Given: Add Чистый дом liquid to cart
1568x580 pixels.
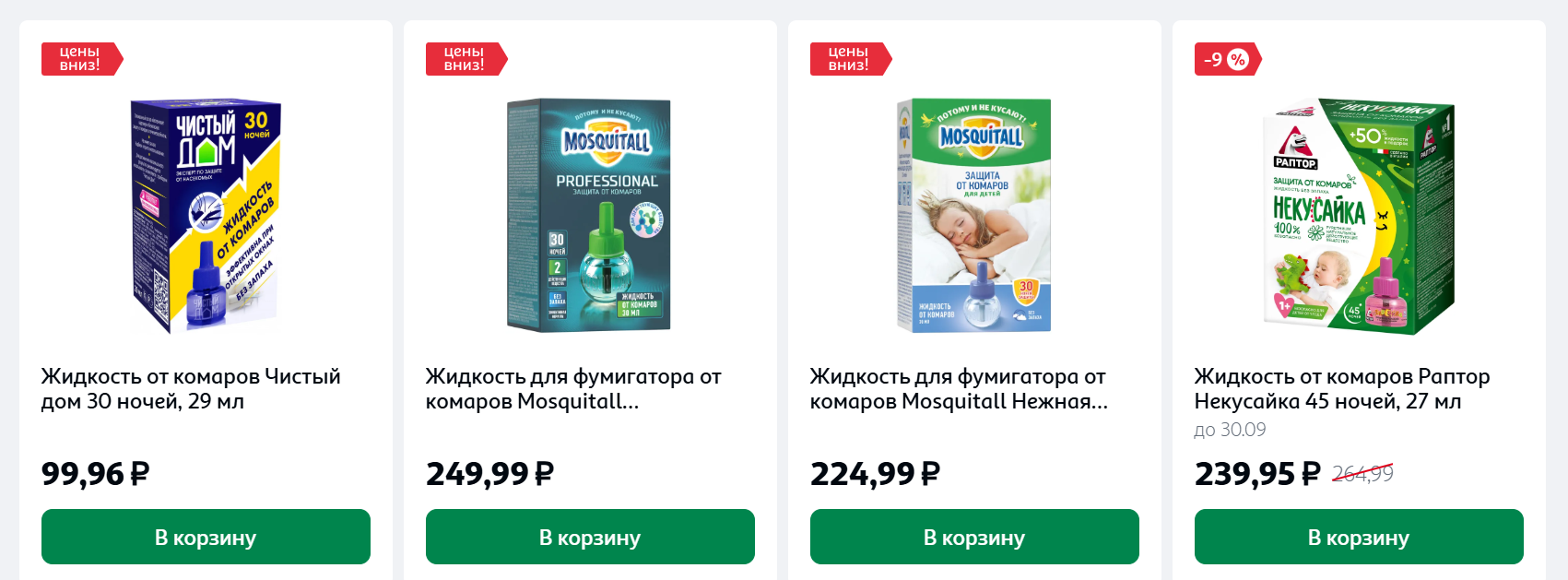Looking at the screenshot, I should [x=206, y=537].
